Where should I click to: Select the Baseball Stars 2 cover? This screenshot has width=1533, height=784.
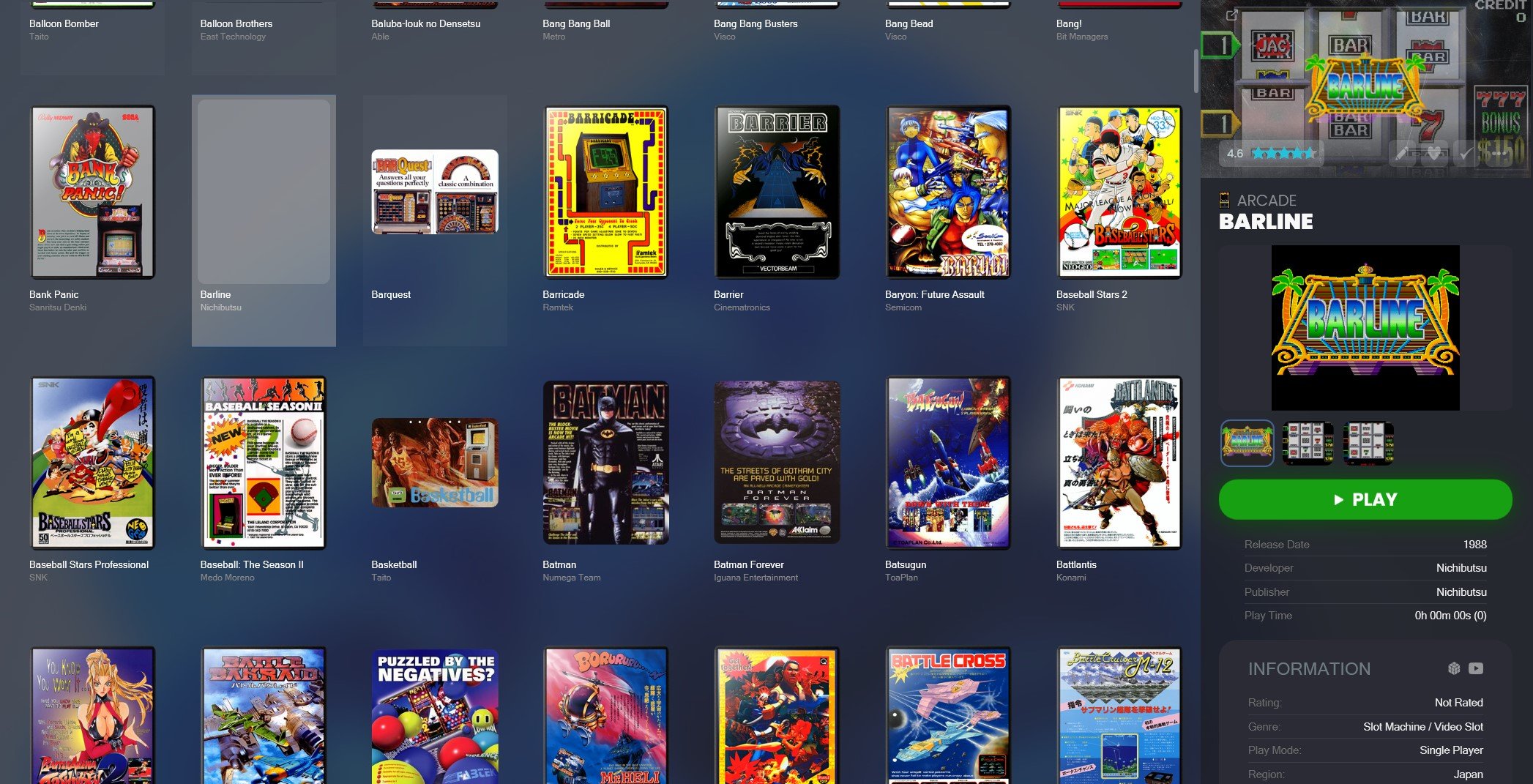point(1119,192)
